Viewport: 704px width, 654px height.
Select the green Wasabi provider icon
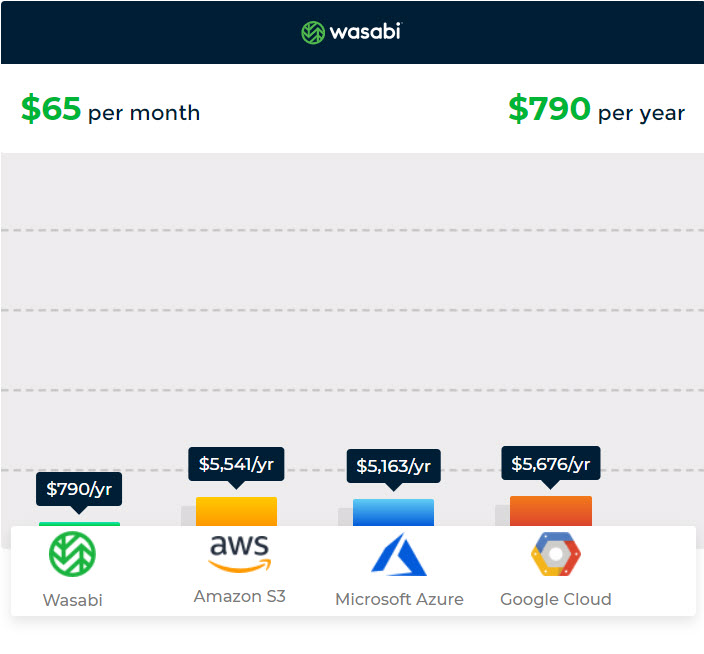click(x=72, y=554)
